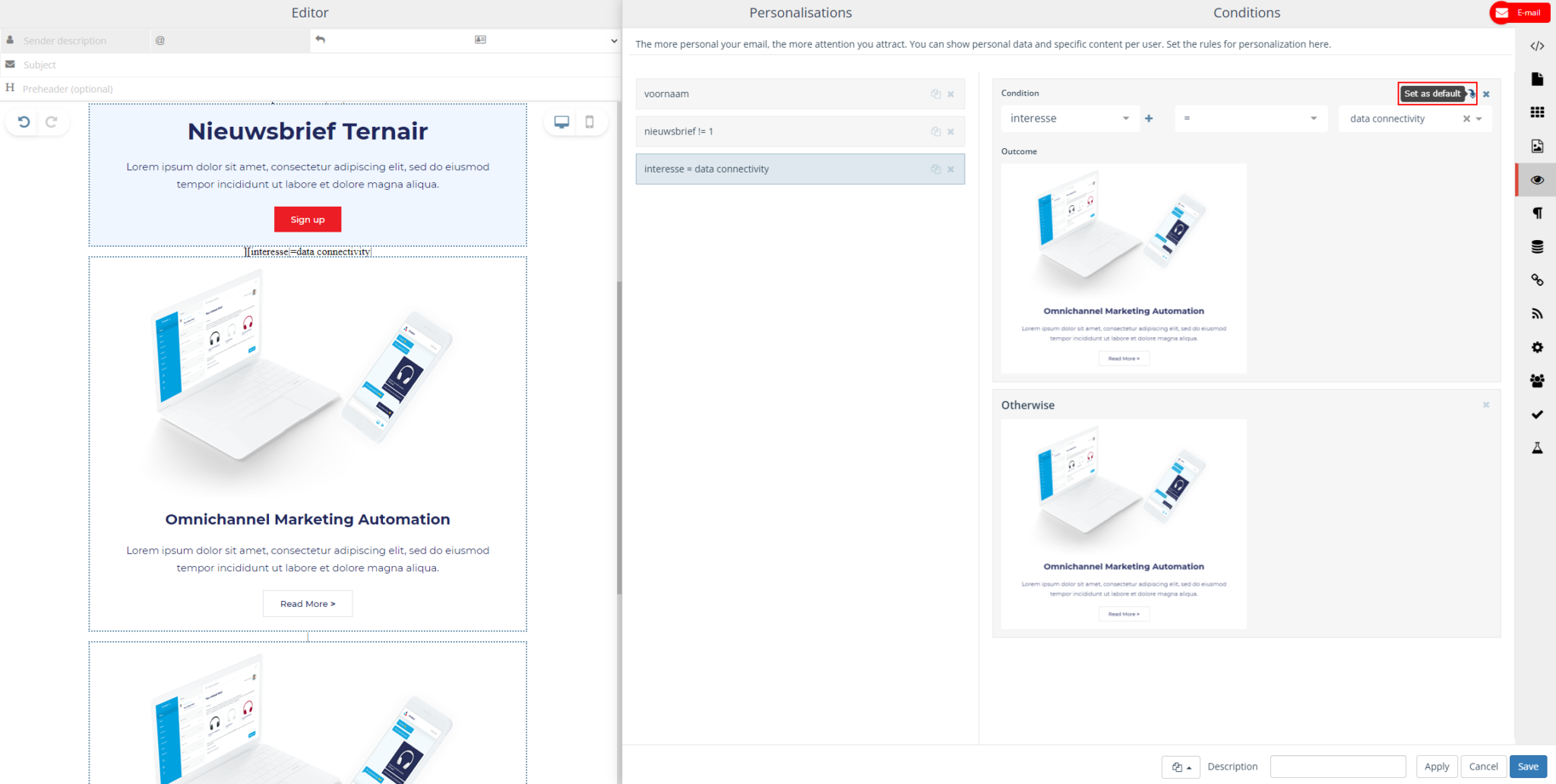This screenshot has height=784, width=1556.
Task: Switch to desktop preview
Action: pos(561,122)
